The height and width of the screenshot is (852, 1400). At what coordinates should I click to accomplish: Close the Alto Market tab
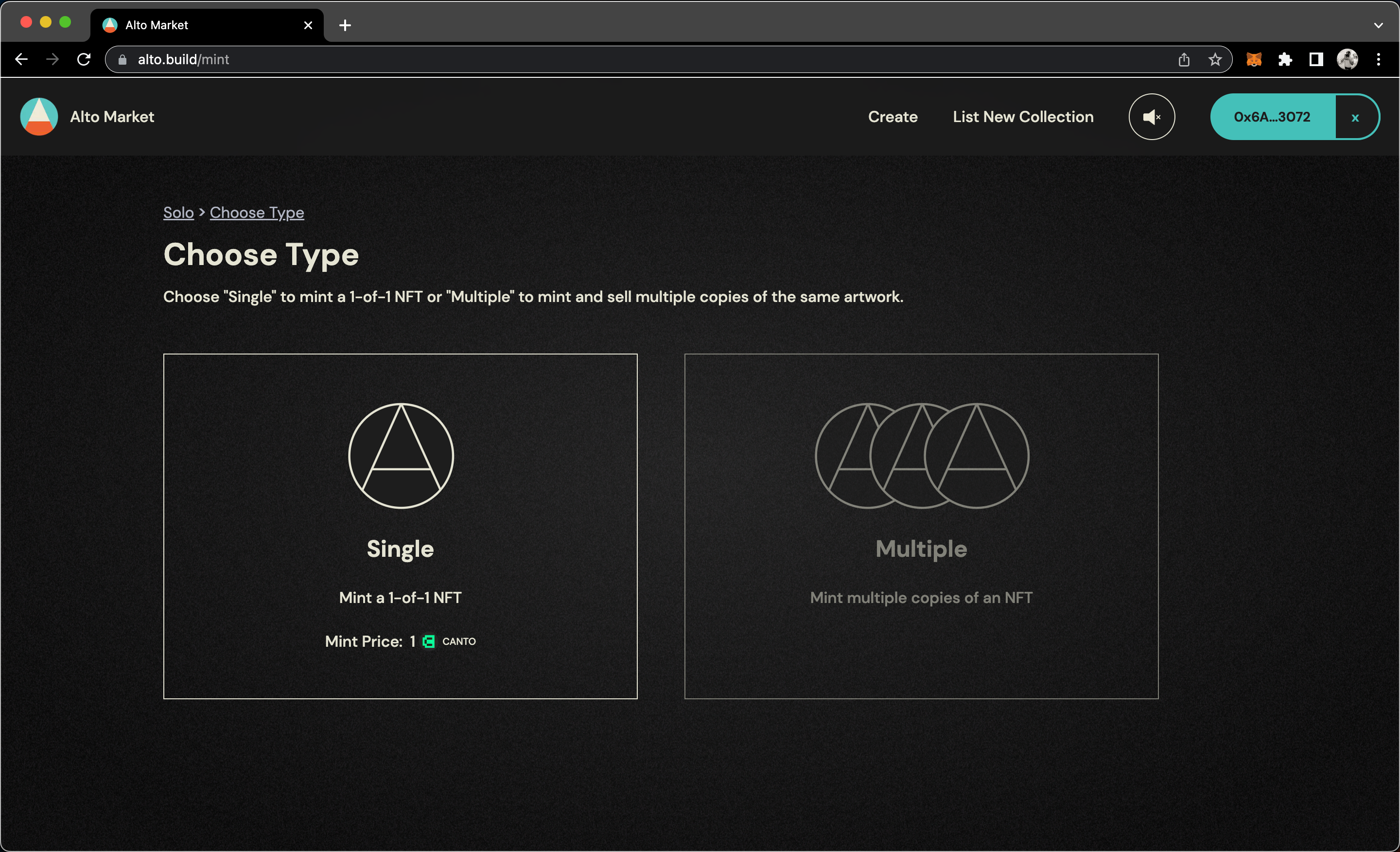pos(308,25)
